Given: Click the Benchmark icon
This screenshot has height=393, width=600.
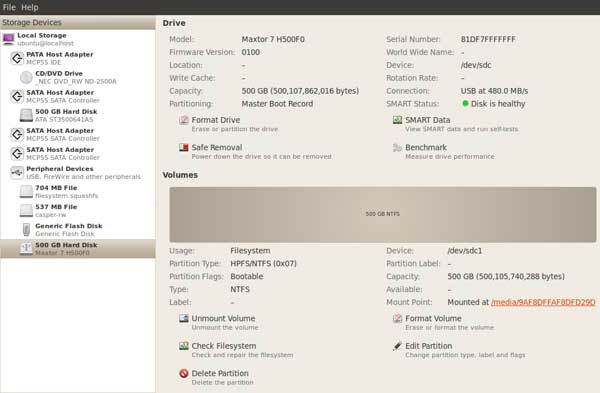Looking at the screenshot, I should pos(398,148).
